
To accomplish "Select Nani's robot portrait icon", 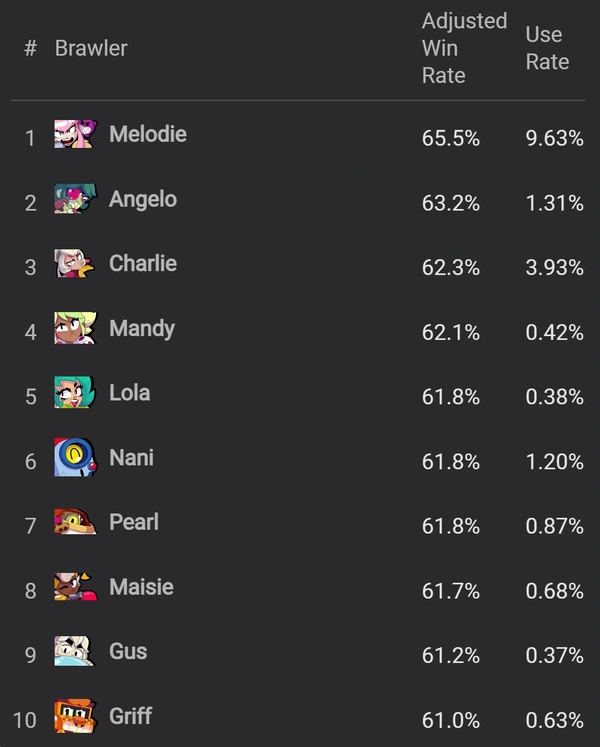I will tap(75, 457).
